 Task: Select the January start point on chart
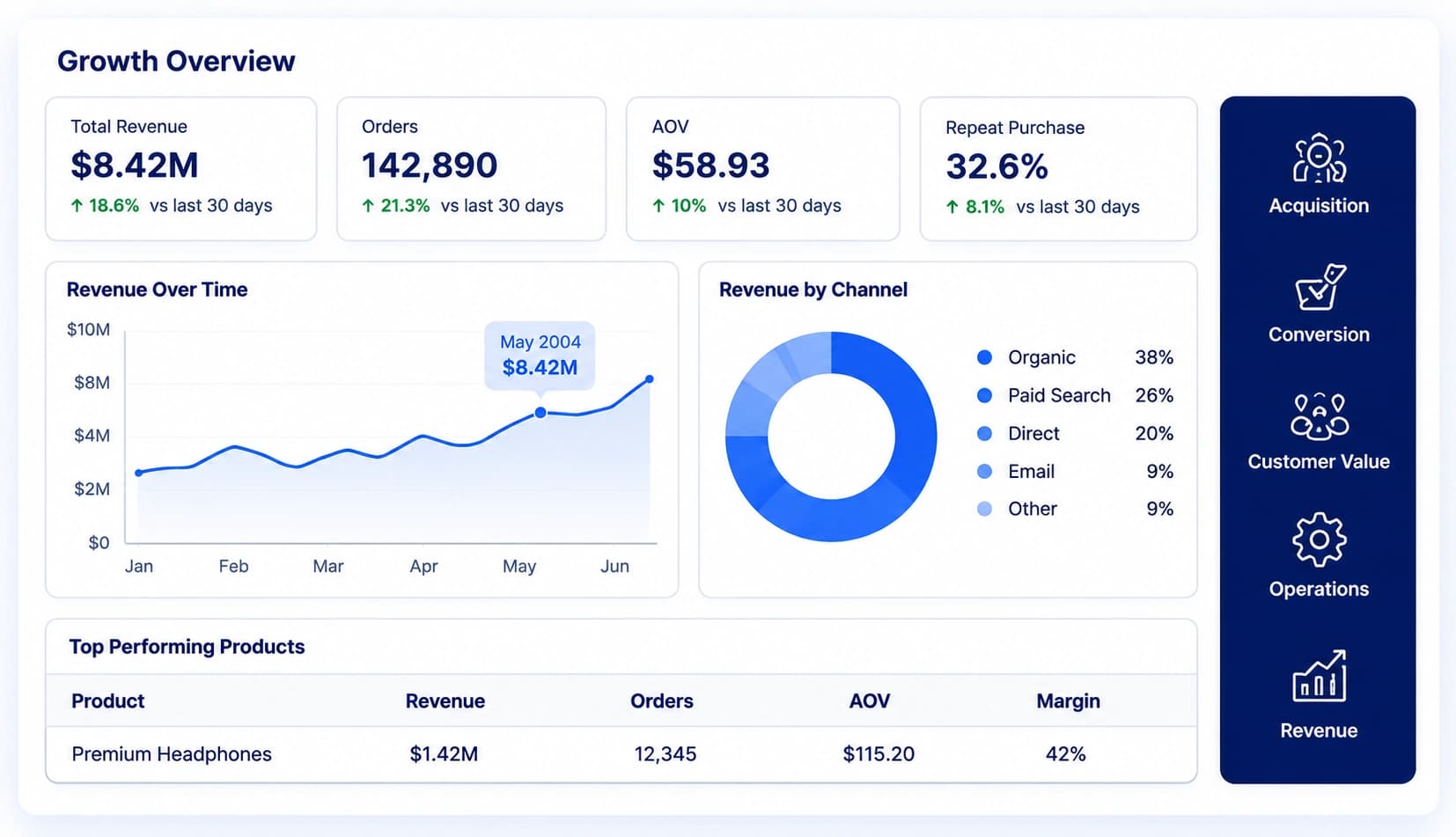coord(139,473)
